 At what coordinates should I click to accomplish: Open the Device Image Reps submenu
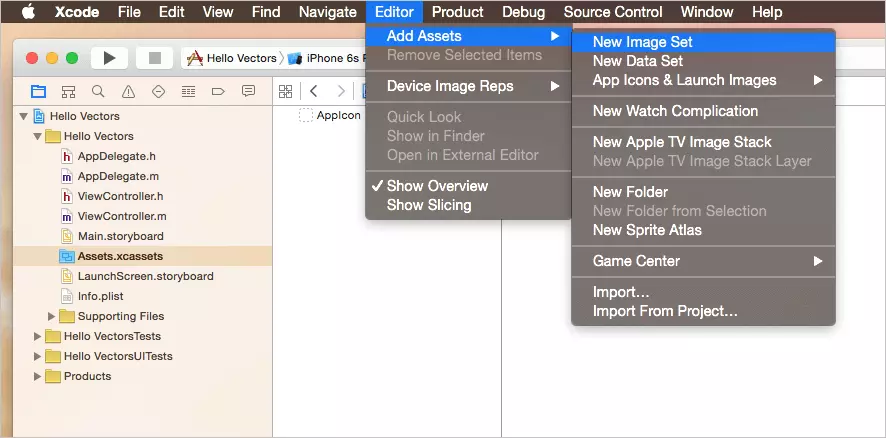pos(468,86)
